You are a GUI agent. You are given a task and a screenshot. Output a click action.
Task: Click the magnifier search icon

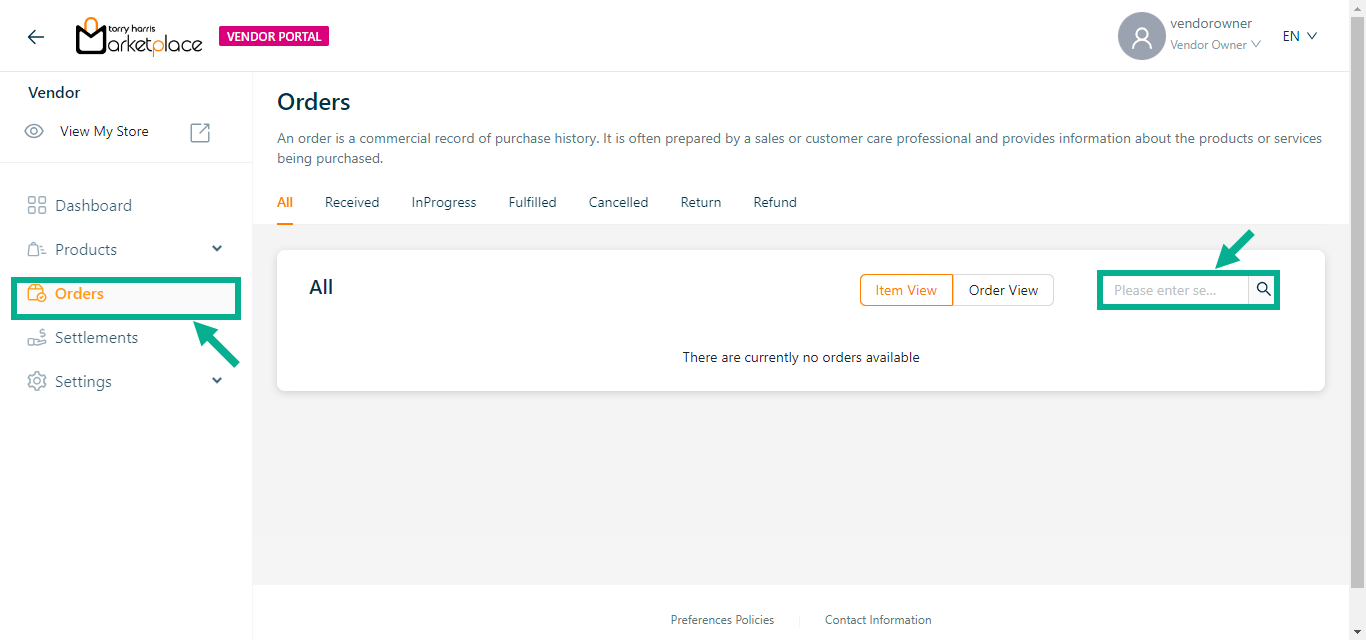(1264, 290)
